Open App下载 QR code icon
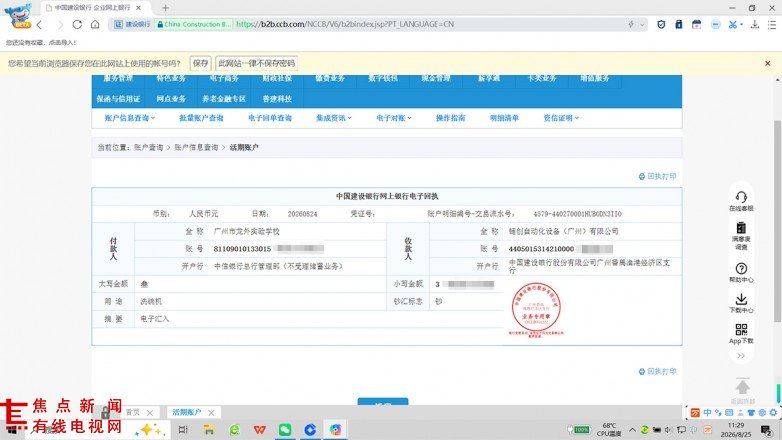The width and height of the screenshot is (782, 440). (741, 334)
